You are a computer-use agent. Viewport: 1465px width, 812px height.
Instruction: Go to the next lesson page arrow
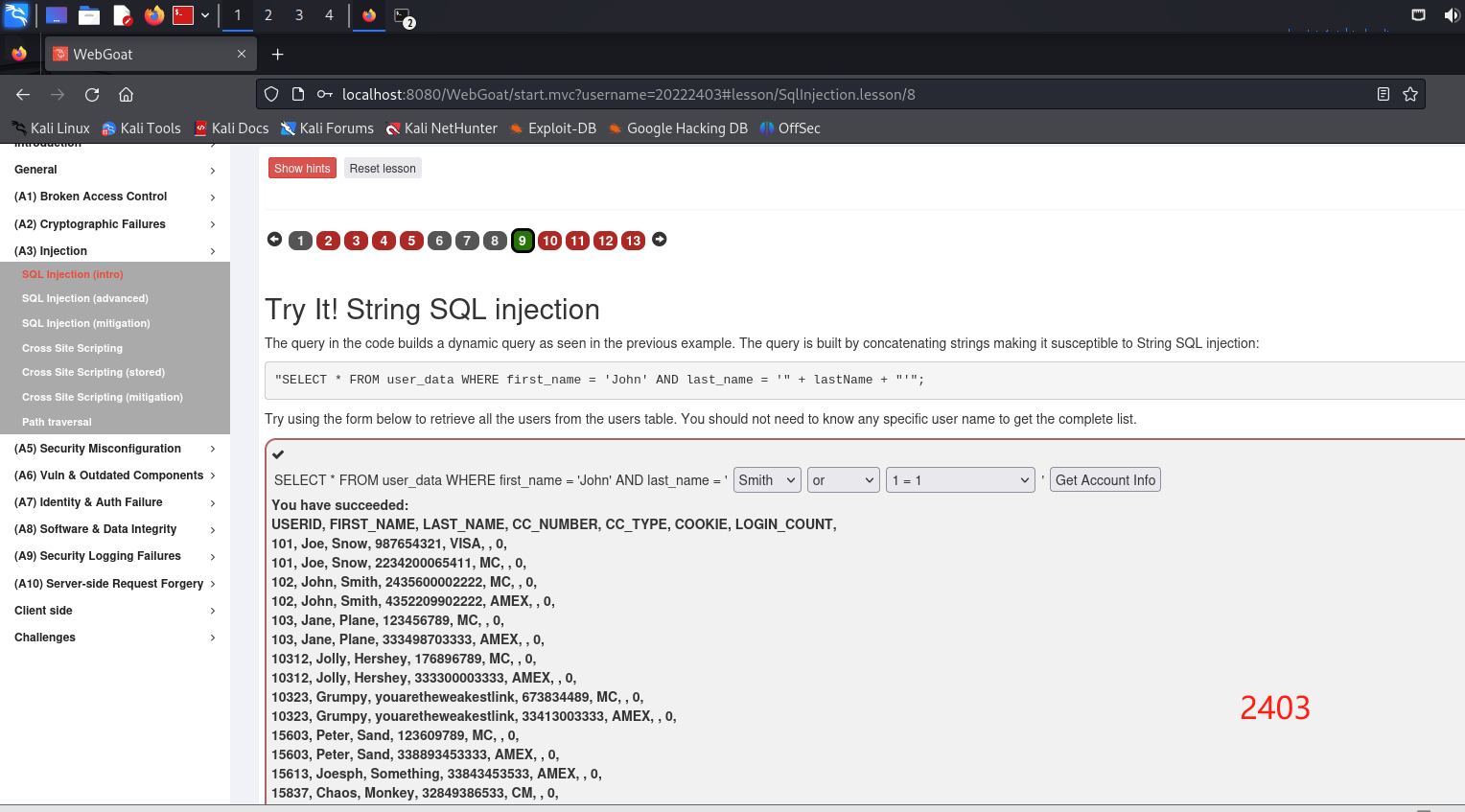click(x=660, y=240)
